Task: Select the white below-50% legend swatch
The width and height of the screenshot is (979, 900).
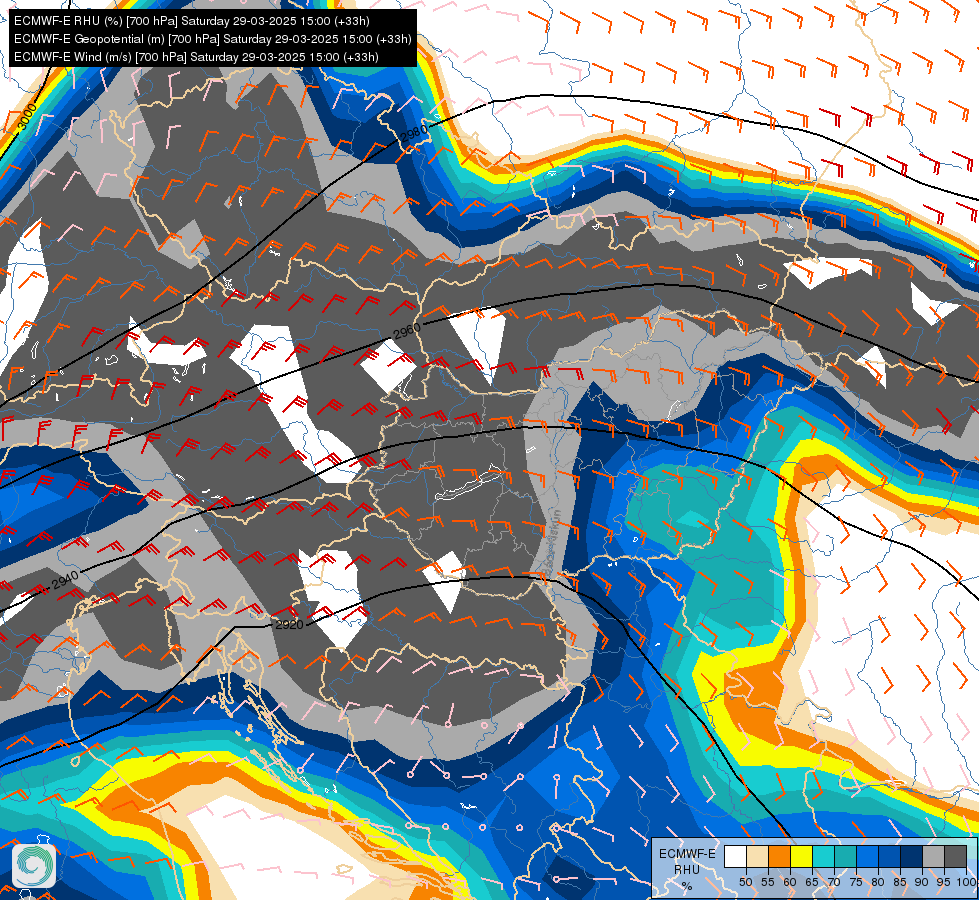Action: point(735,856)
